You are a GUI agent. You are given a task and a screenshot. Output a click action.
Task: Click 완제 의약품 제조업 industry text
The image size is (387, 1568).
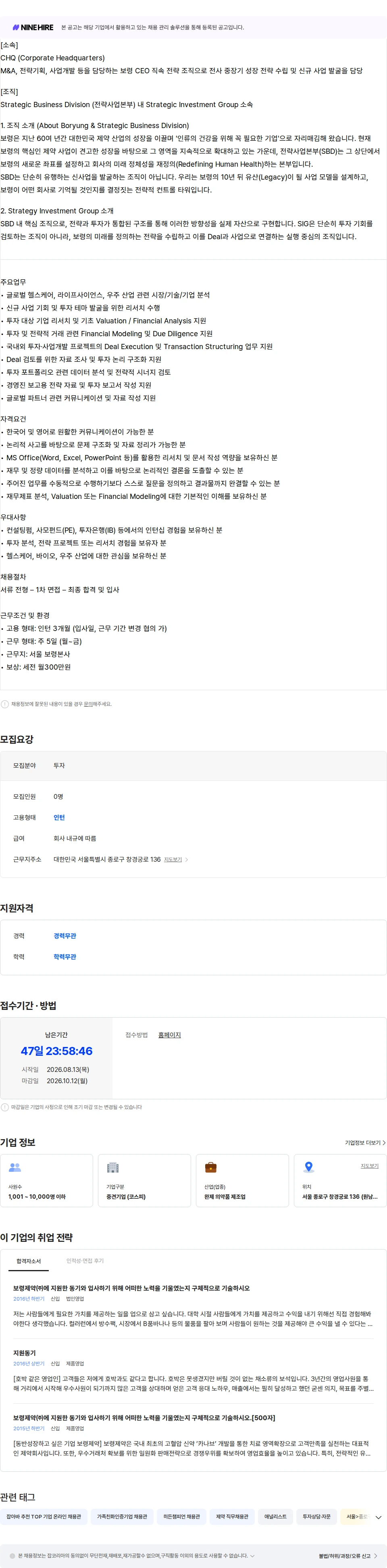(x=225, y=1197)
